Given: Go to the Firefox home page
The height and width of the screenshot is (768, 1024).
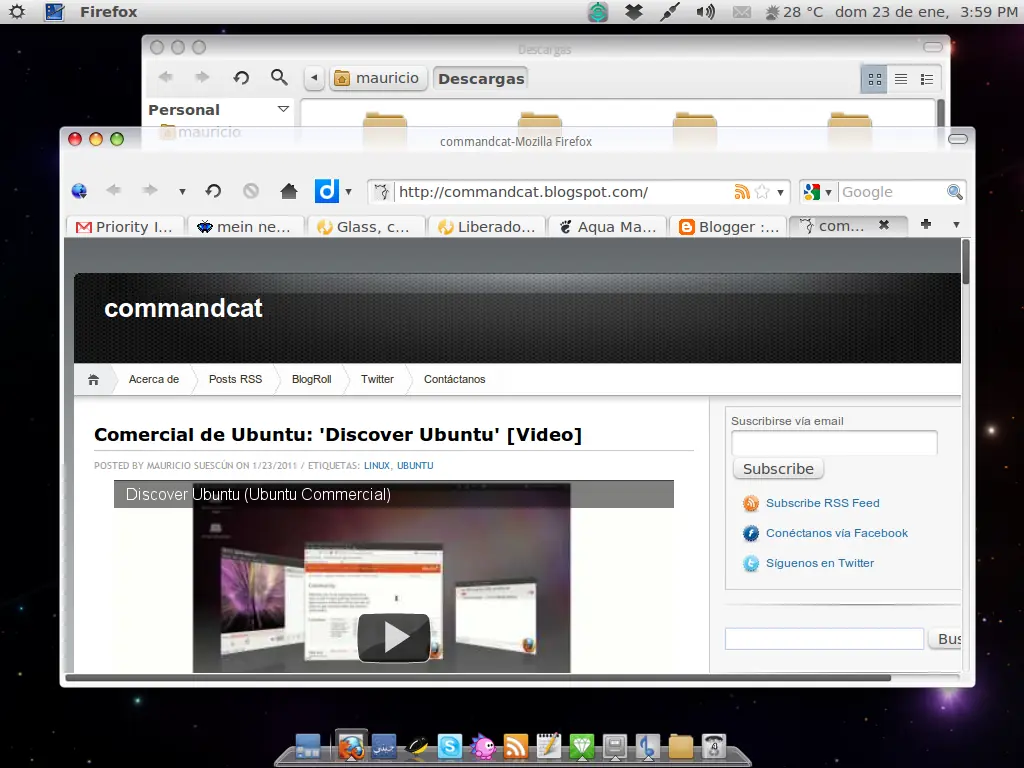Looking at the screenshot, I should pyautogui.click(x=289, y=191).
